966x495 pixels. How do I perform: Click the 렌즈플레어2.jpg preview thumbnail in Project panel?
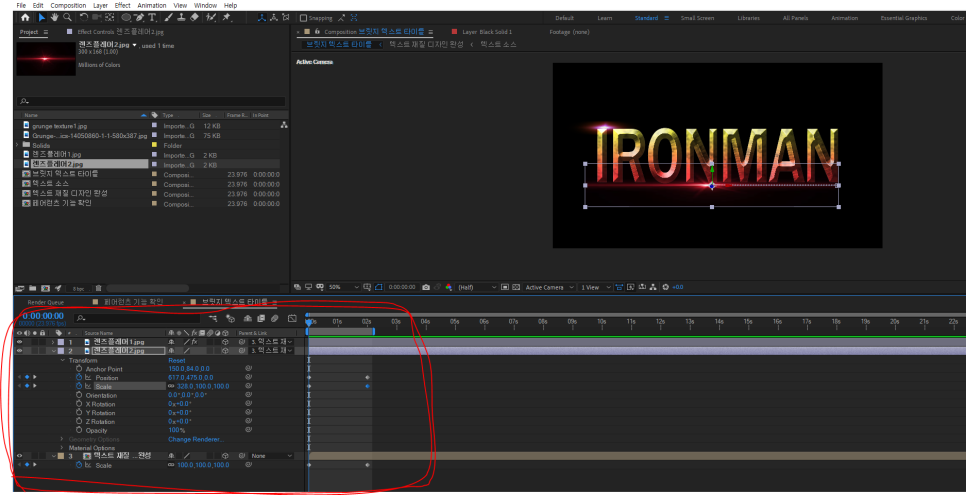46,59
